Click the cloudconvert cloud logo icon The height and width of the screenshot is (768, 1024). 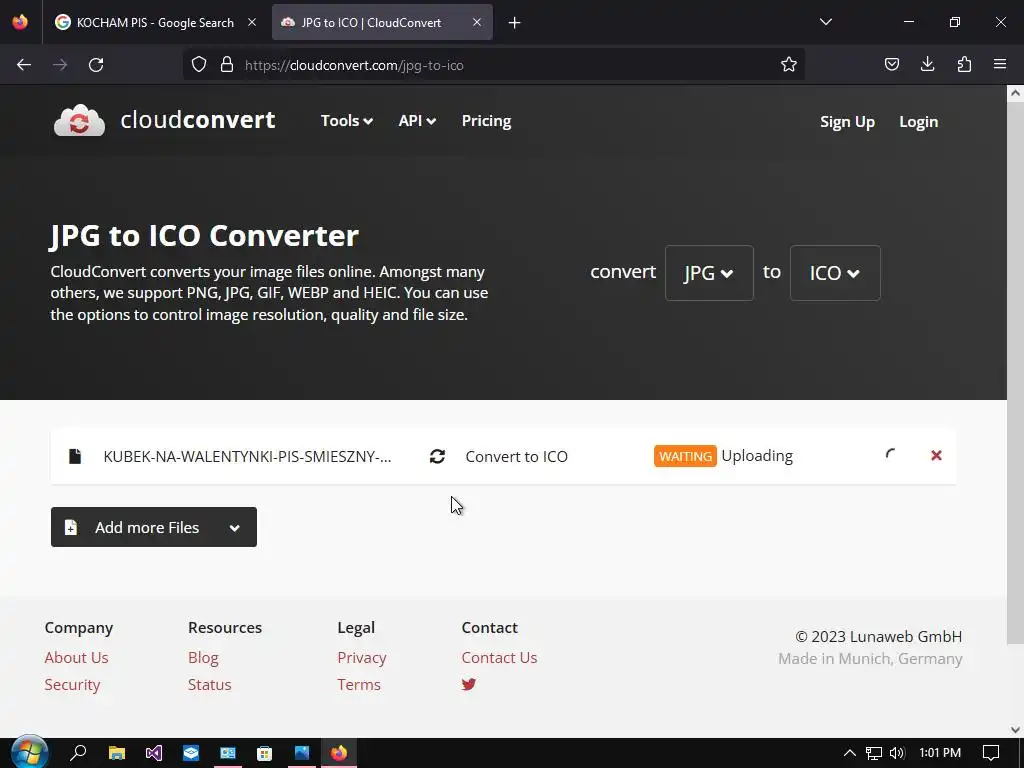(x=79, y=120)
